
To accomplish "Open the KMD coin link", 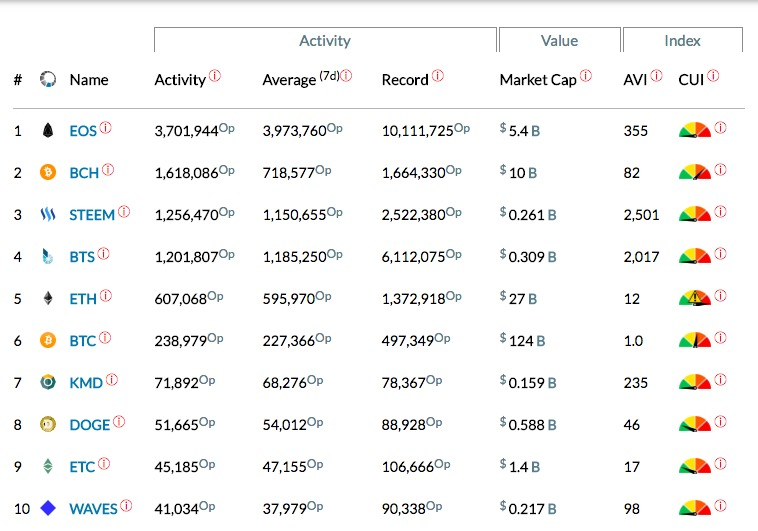I will pyautogui.click(x=86, y=383).
